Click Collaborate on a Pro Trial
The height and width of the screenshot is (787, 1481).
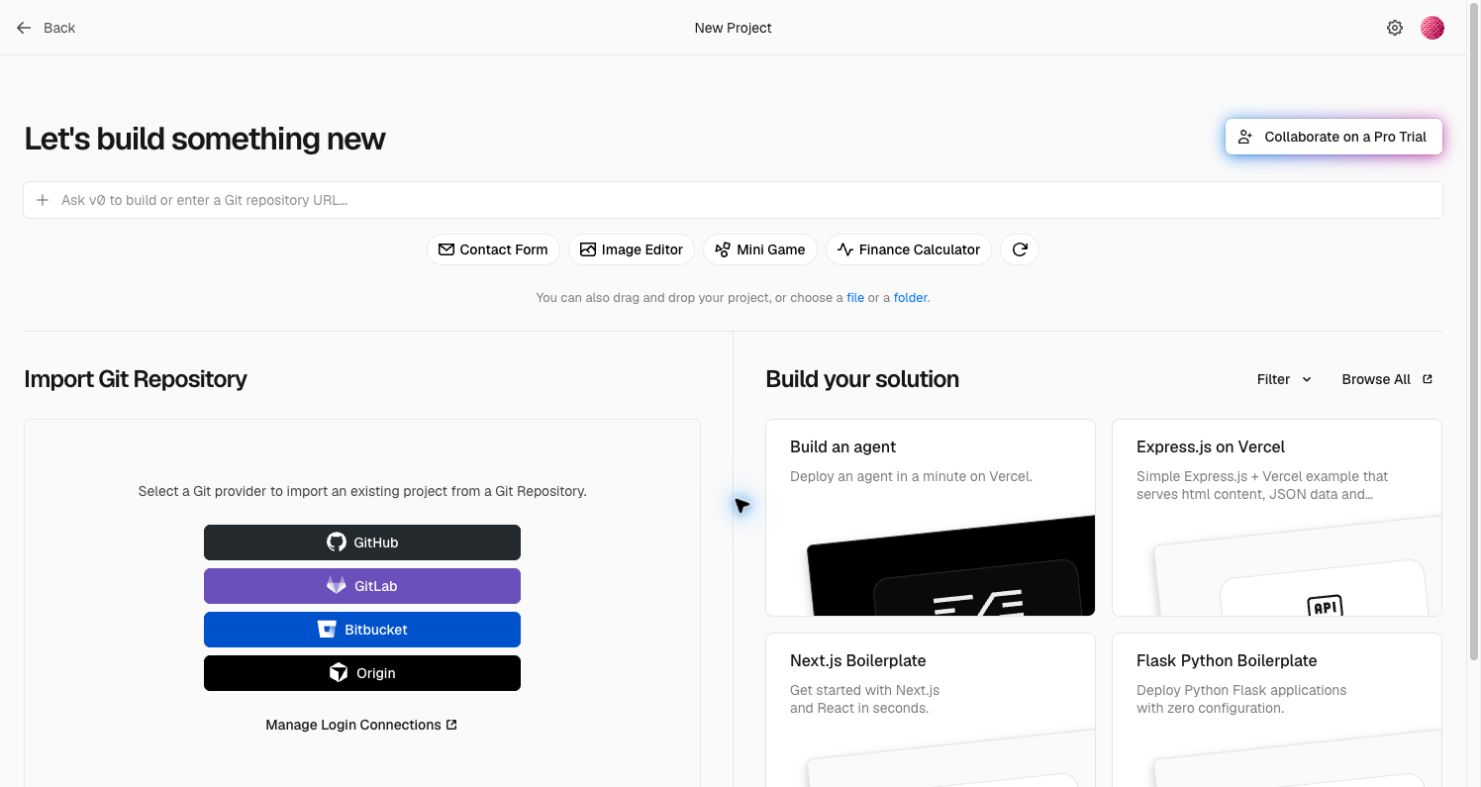(x=1334, y=137)
